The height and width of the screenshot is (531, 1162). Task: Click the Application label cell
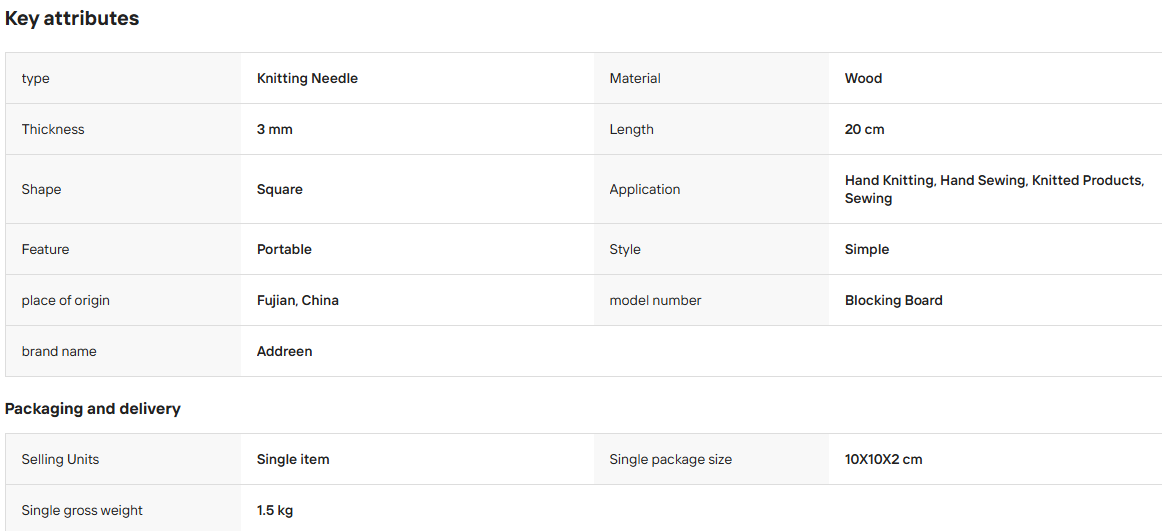coord(711,189)
